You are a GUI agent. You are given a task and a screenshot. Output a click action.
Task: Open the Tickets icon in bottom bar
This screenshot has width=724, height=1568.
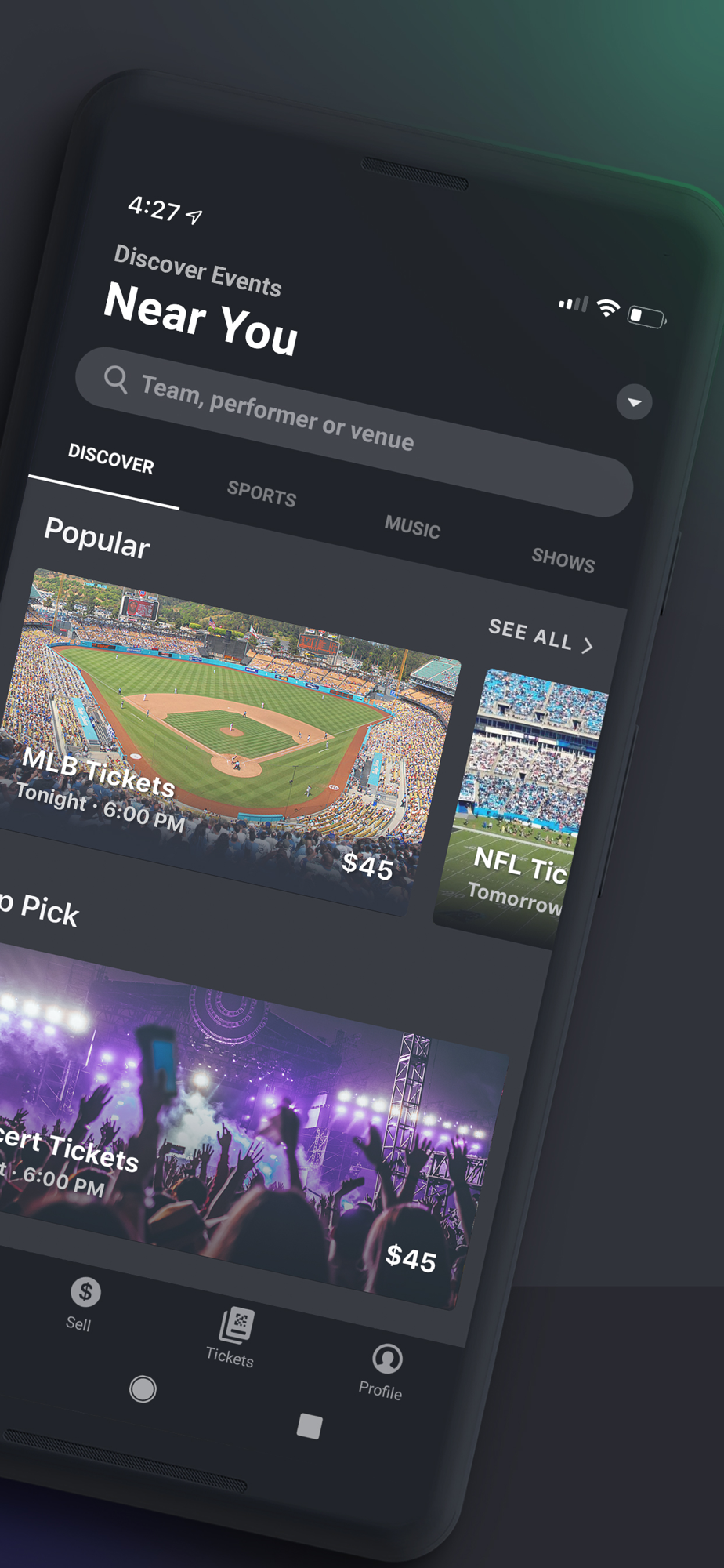[x=235, y=1326]
